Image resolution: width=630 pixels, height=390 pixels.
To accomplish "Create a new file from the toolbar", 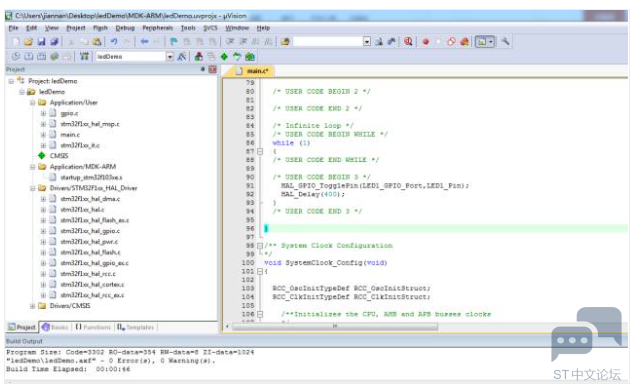I will (x=16, y=42).
